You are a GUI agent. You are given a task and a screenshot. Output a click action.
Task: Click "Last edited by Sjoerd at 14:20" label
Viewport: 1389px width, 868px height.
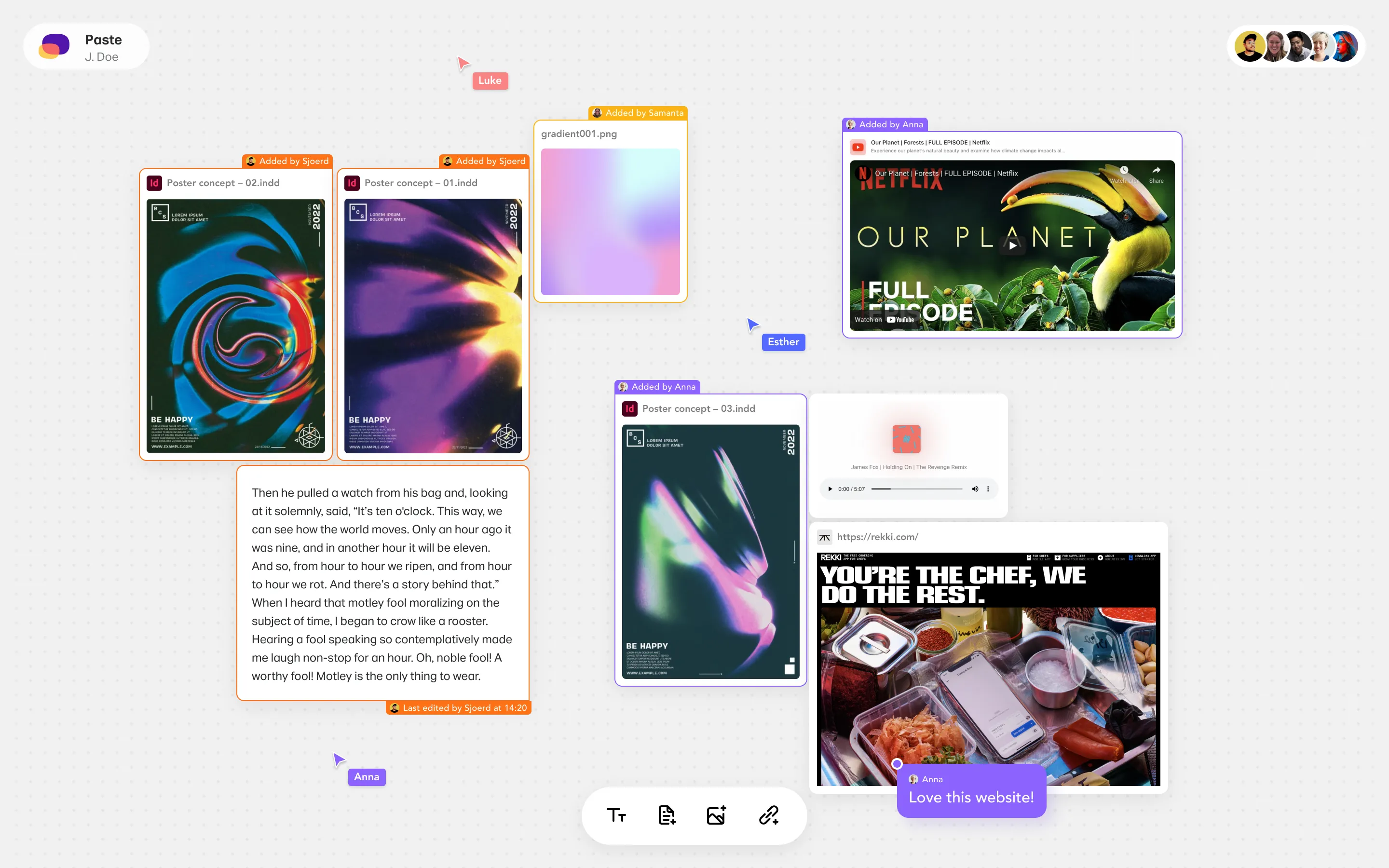pyautogui.click(x=459, y=708)
